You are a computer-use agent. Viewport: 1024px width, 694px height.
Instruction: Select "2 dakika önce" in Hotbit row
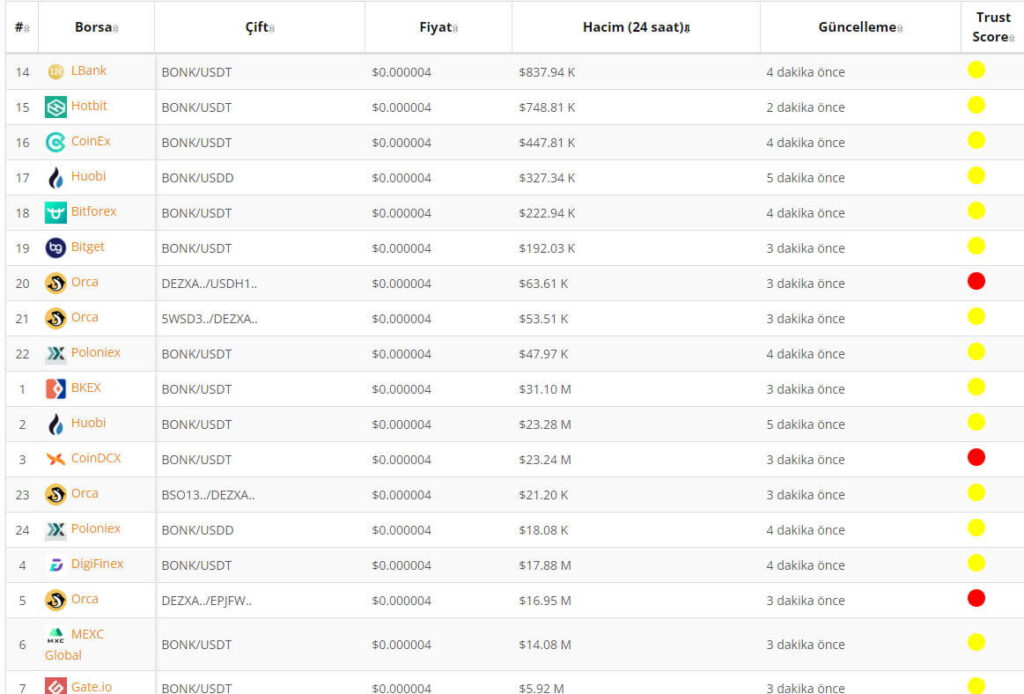pyautogui.click(x=805, y=107)
